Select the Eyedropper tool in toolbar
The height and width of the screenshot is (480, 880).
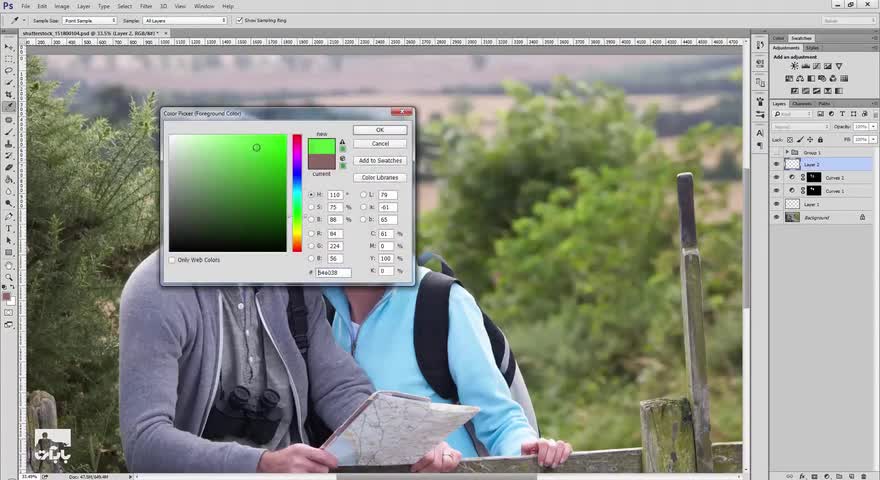pos(9,106)
